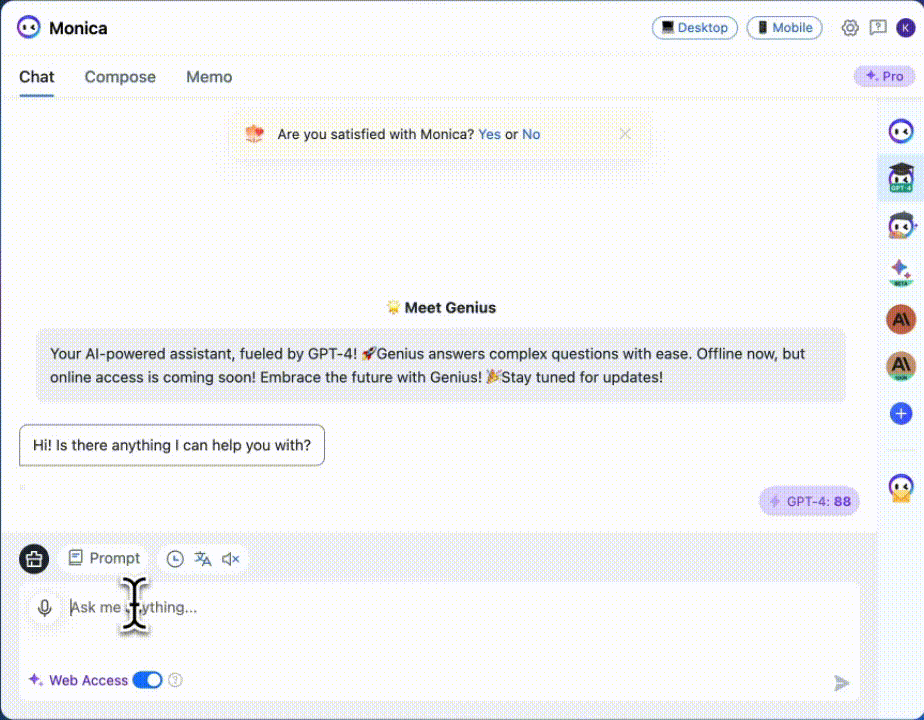The height and width of the screenshot is (720, 924).
Task: Open the settings gear in the top bar
Action: point(850,27)
